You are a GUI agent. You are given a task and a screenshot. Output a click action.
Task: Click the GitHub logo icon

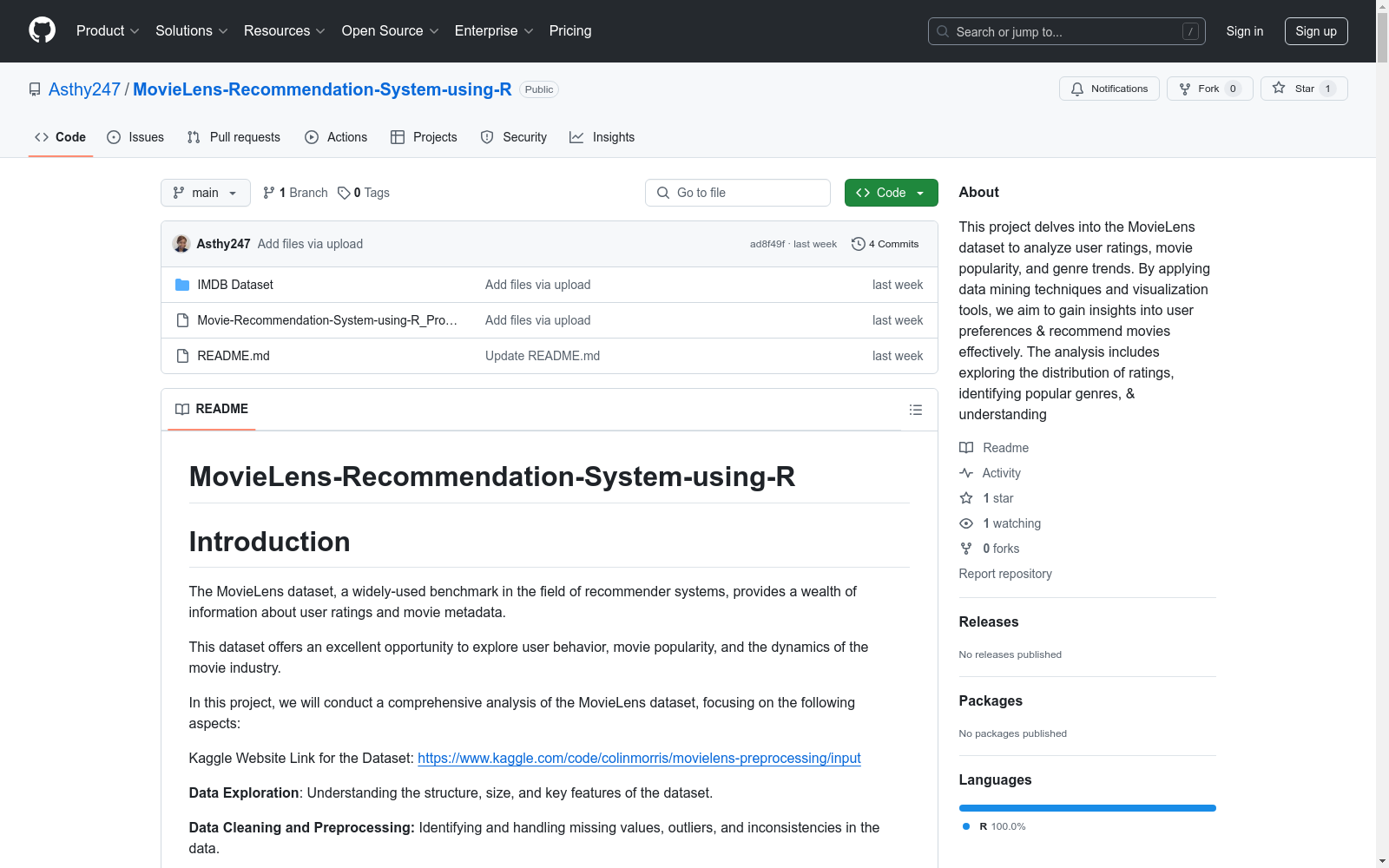pyautogui.click(x=42, y=30)
